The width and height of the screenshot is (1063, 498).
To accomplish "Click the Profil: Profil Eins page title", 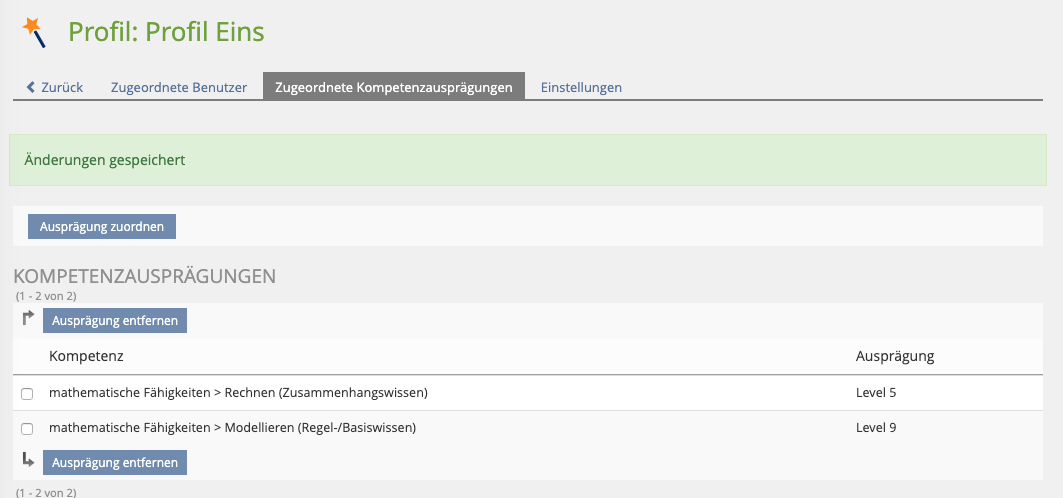I will (x=166, y=32).
